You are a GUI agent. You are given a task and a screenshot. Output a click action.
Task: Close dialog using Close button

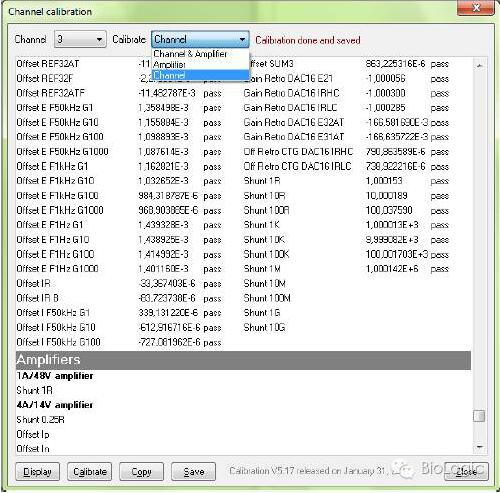[466, 471]
